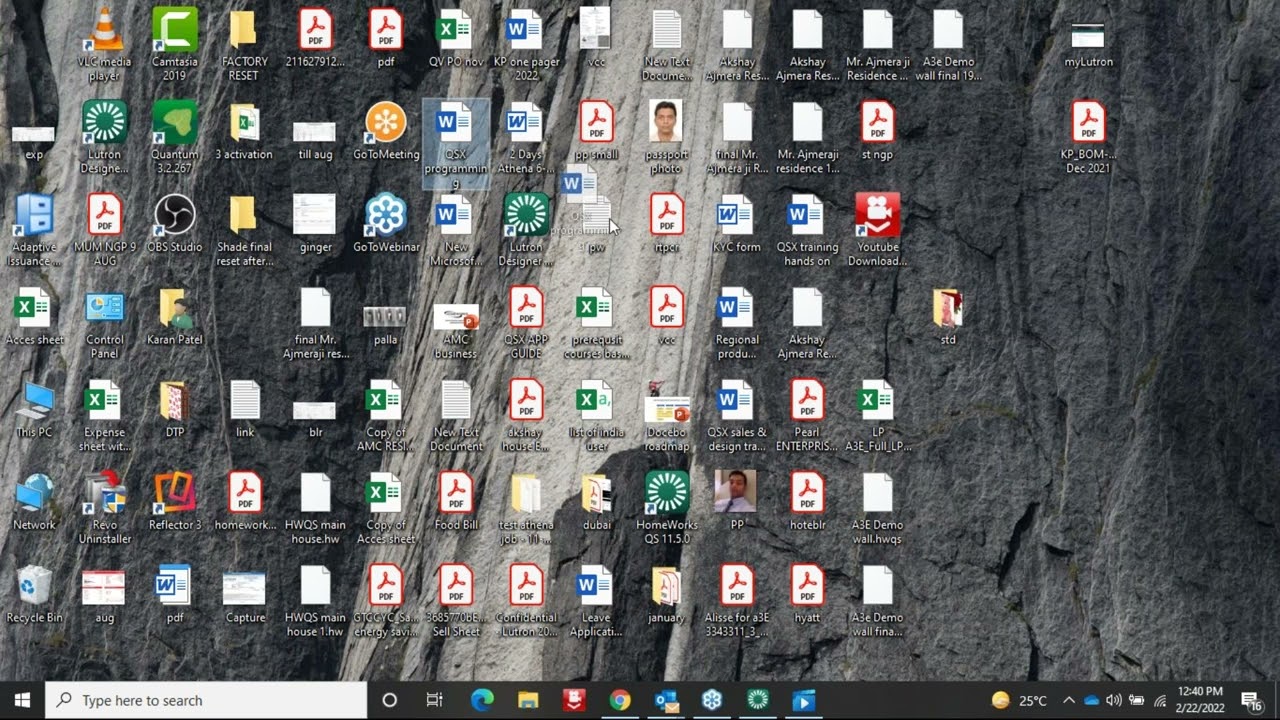This screenshot has height=720, width=1280.
Task: Open File Explorer from the taskbar
Action: click(x=528, y=700)
